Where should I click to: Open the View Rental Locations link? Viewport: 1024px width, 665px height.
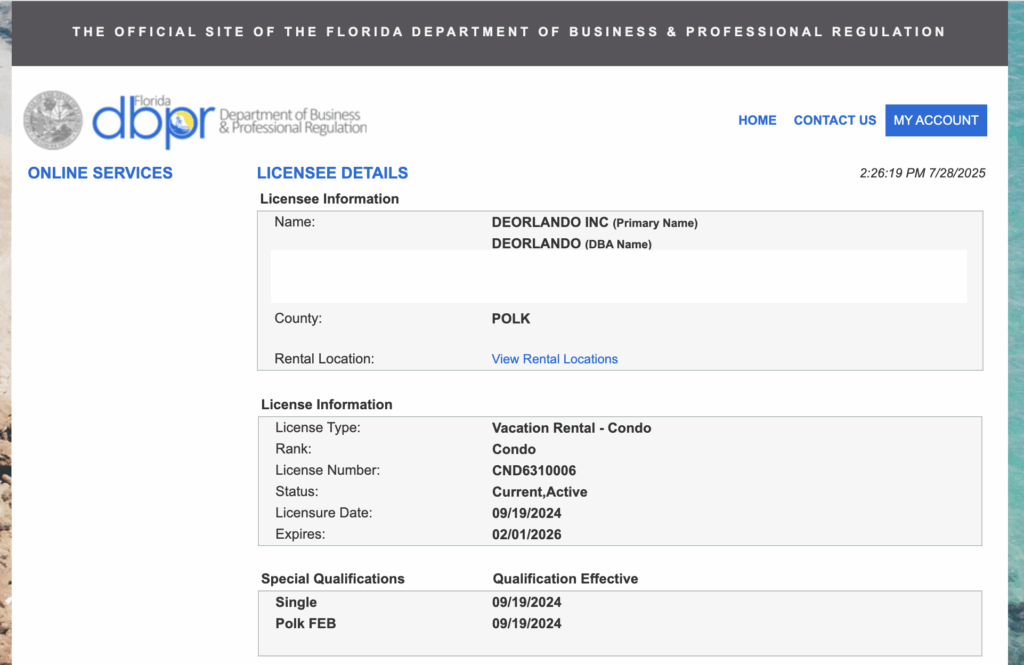pos(554,359)
